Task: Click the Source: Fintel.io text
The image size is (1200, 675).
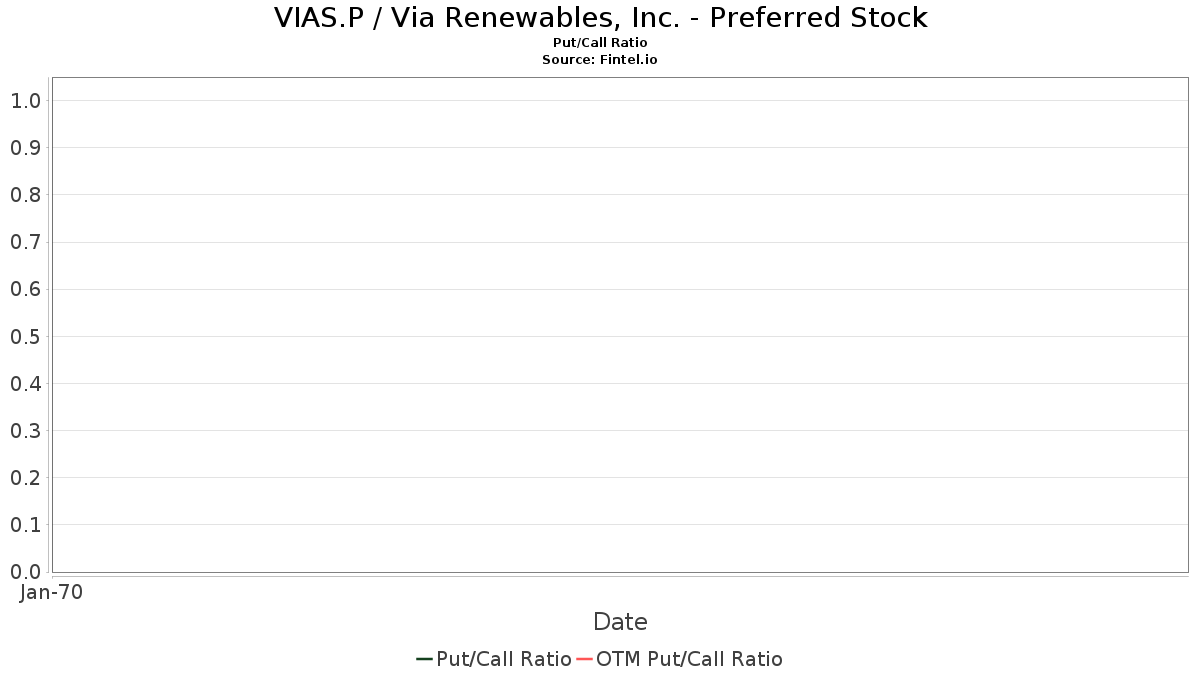Action: click(x=600, y=60)
